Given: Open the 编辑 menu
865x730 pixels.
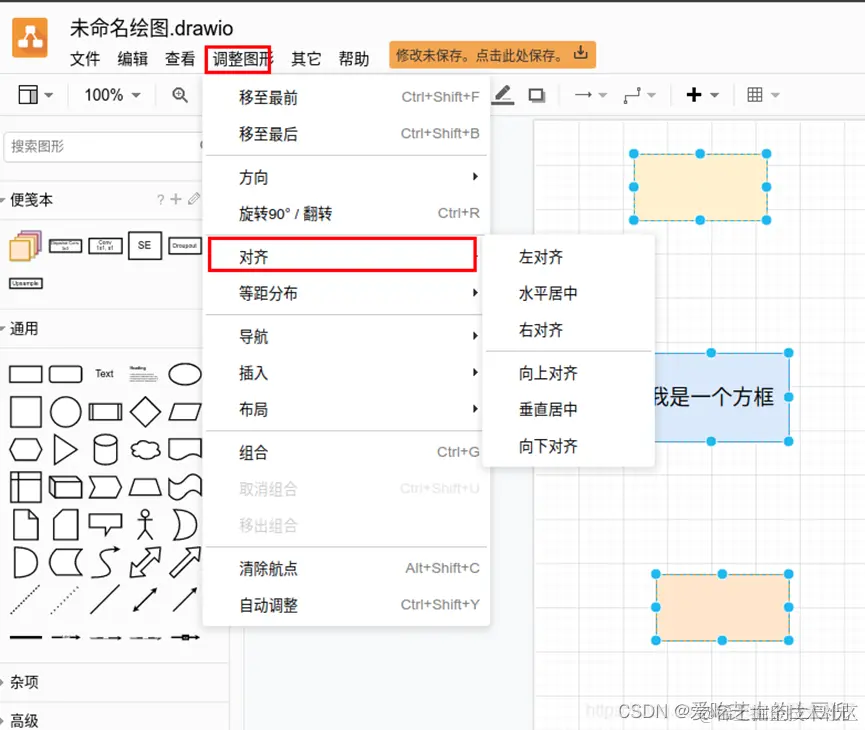Looking at the screenshot, I should 132,58.
